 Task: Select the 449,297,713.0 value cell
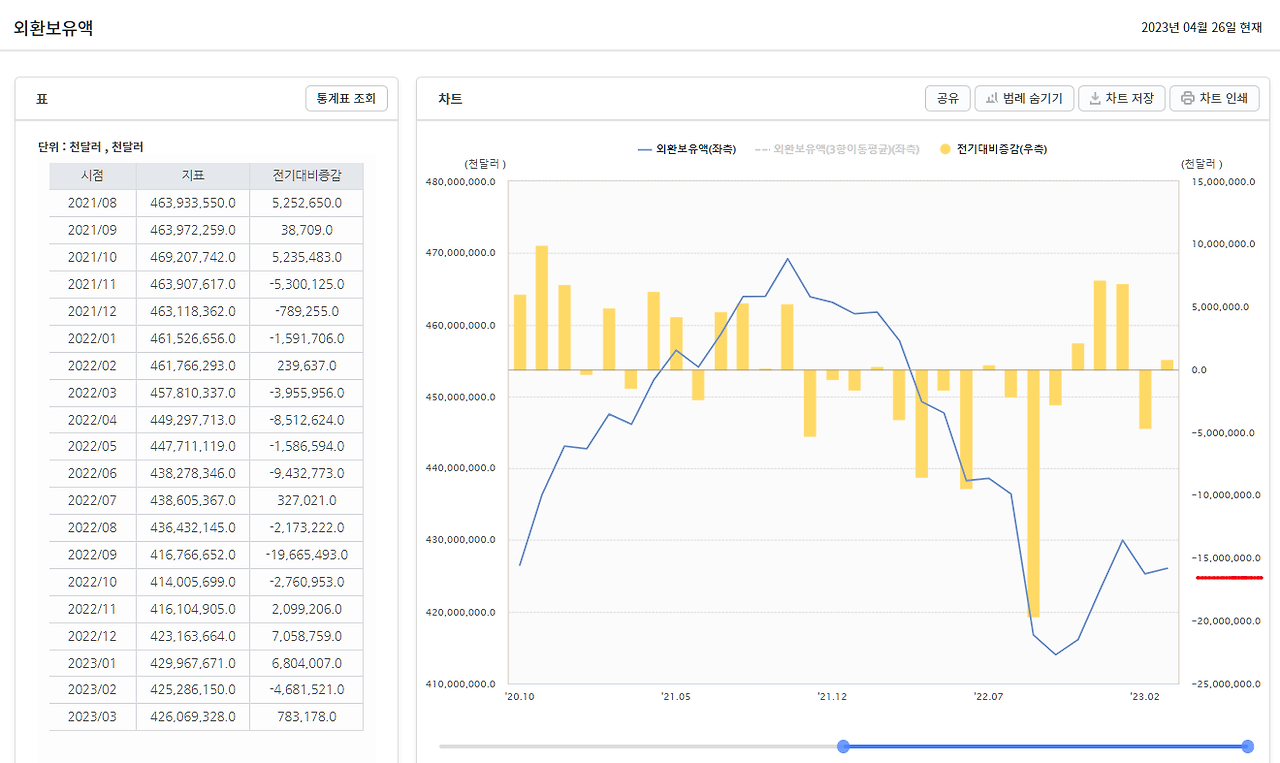coord(193,419)
